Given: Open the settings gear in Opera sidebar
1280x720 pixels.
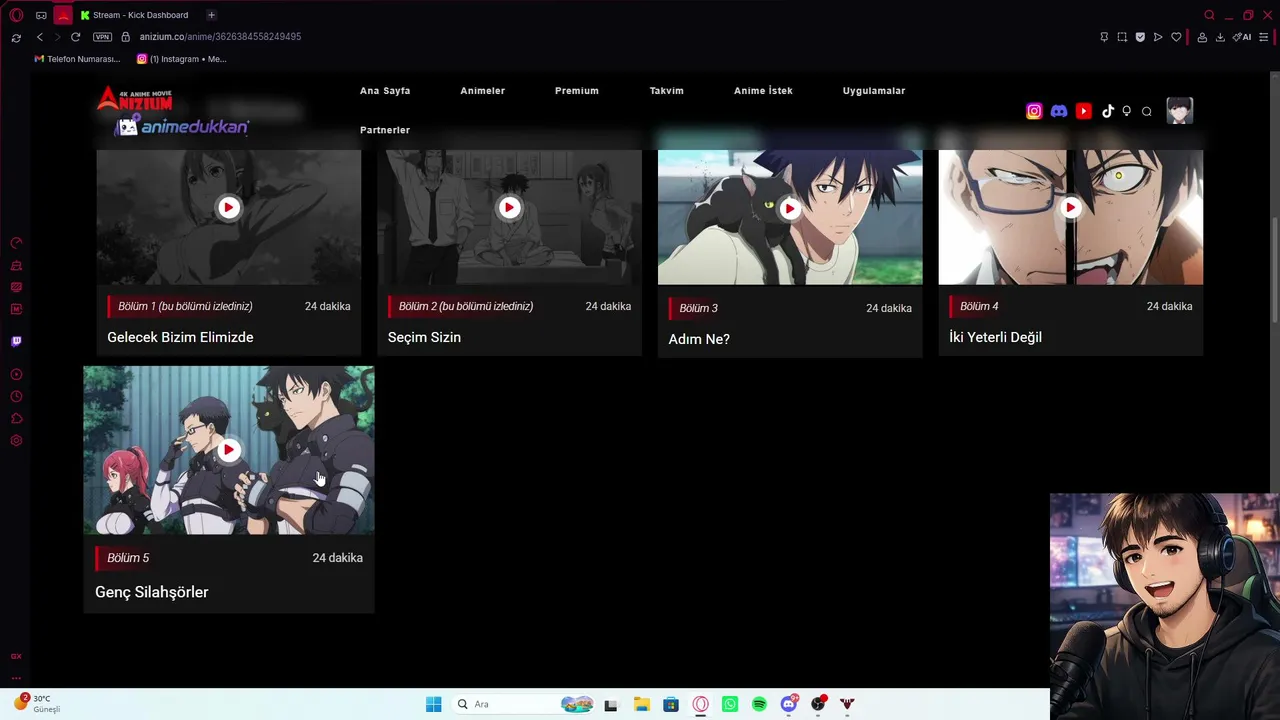Looking at the screenshot, I should pyautogui.click(x=16, y=440).
